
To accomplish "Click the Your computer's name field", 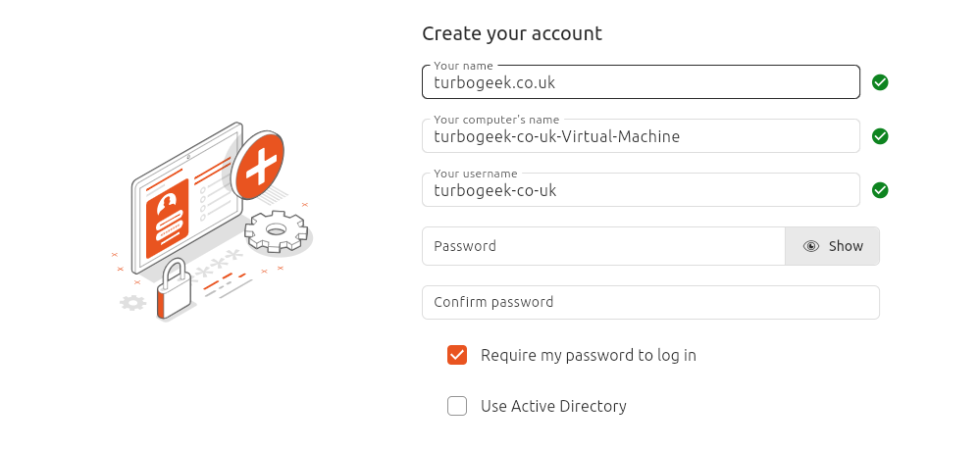I will pos(640,137).
